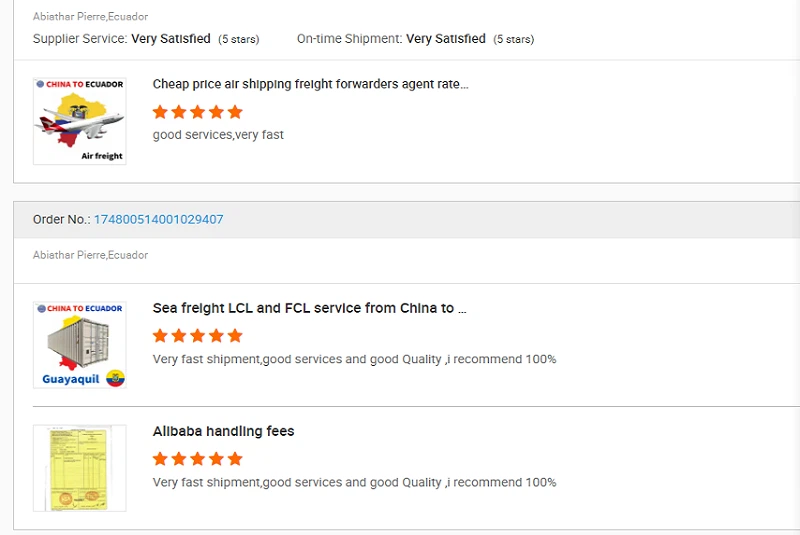The width and height of the screenshot is (800, 535).
Task: Click fourth star of Alibaba handling fees rating
Action: coord(216,458)
